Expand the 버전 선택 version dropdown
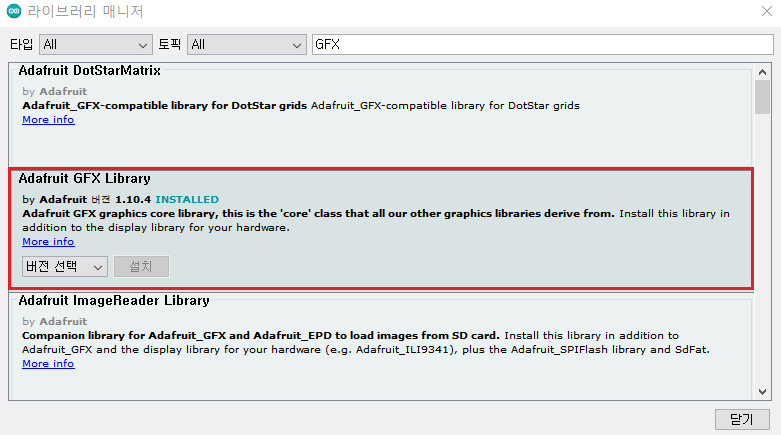The image size is (781, 435). click(65, 267)
